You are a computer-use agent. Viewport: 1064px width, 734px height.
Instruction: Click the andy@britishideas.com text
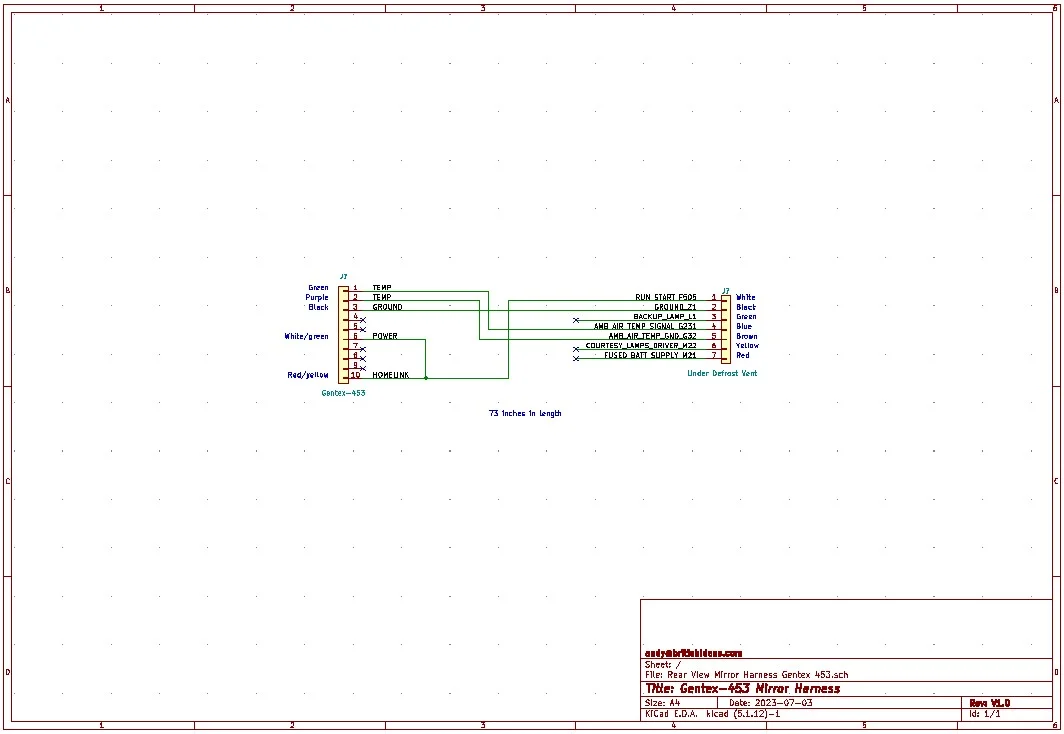(694, 653)
